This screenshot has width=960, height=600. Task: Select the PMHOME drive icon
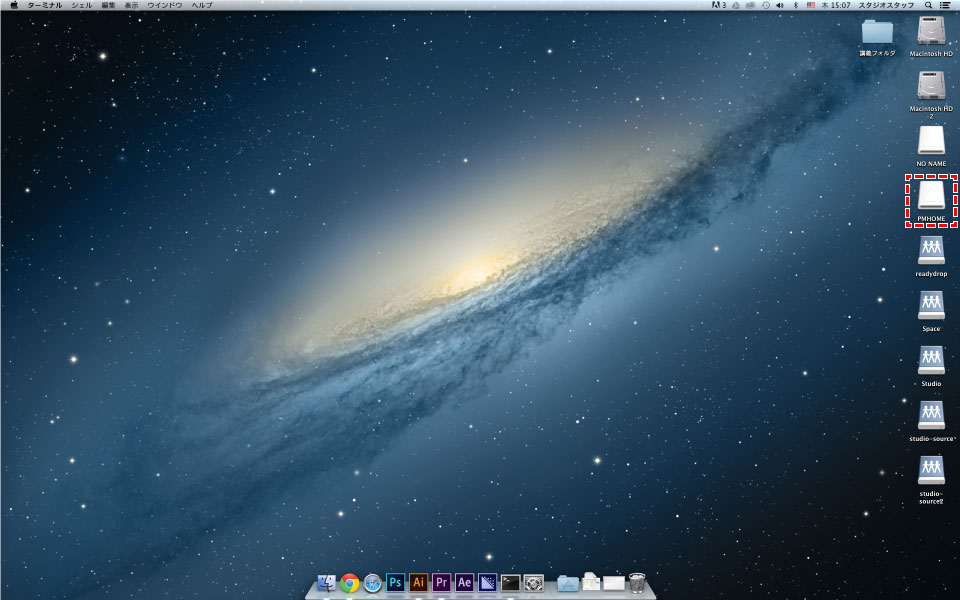tap(931, 195)
